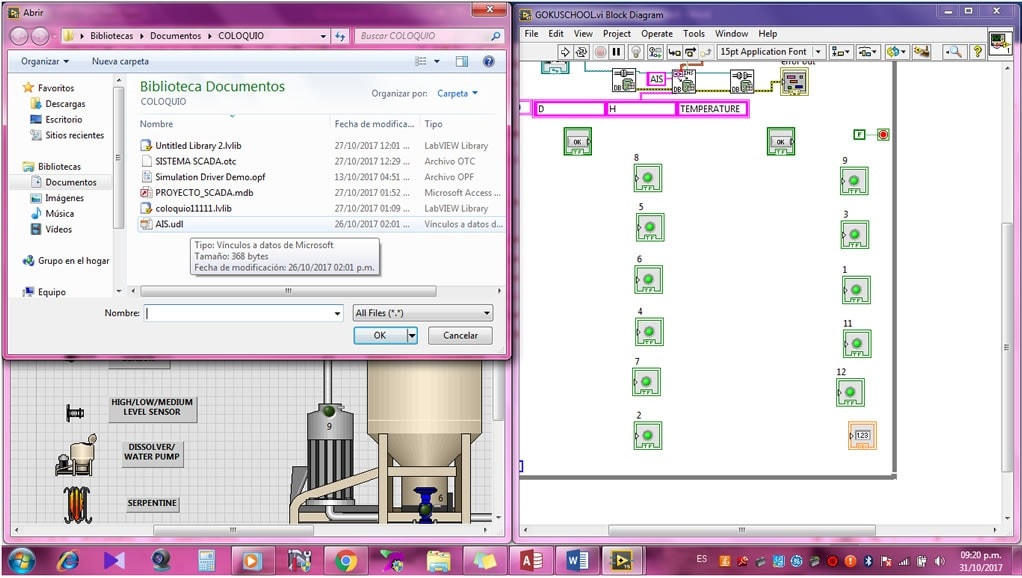This screenshot has width=1022, height=578.
Task: Open the Distribute Objects dropdown
Action: (x=866, y=52)
